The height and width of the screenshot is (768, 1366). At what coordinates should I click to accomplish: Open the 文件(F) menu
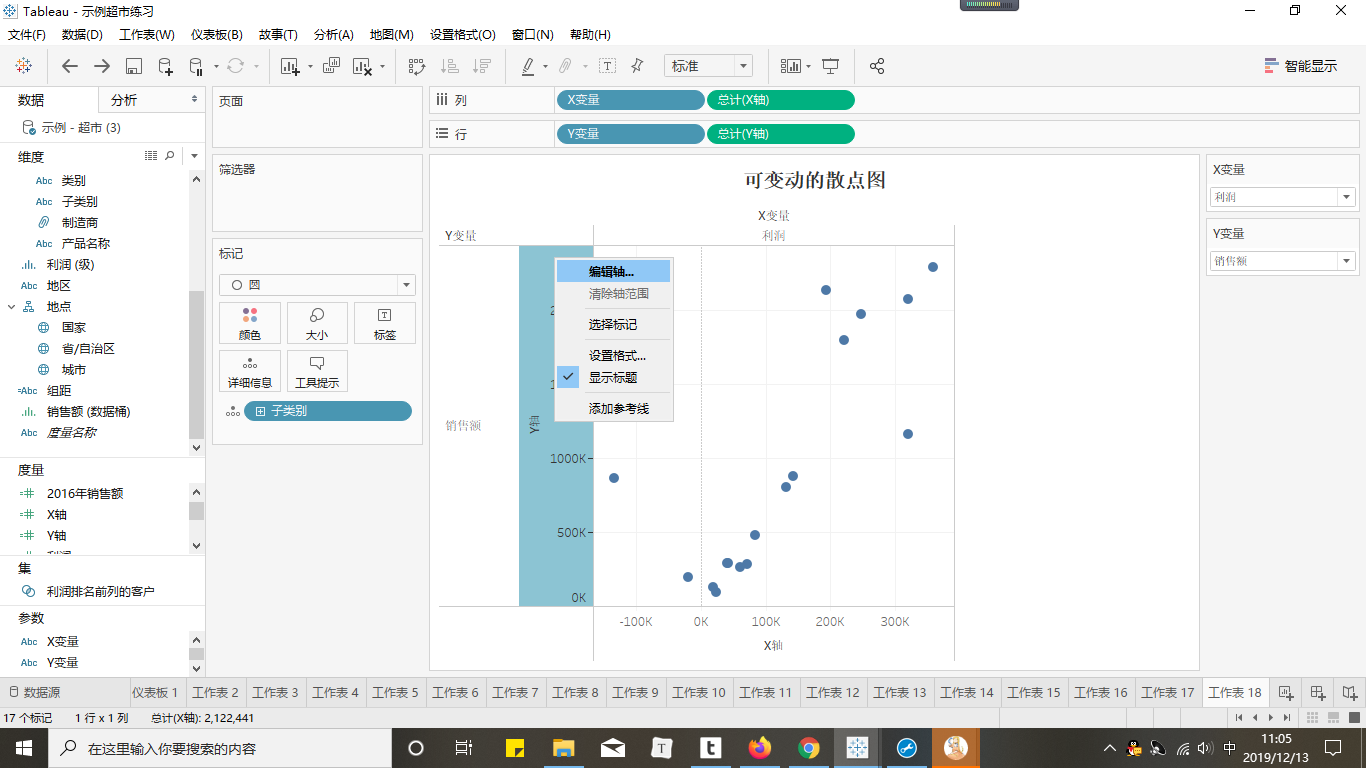(x=27, y=34)
